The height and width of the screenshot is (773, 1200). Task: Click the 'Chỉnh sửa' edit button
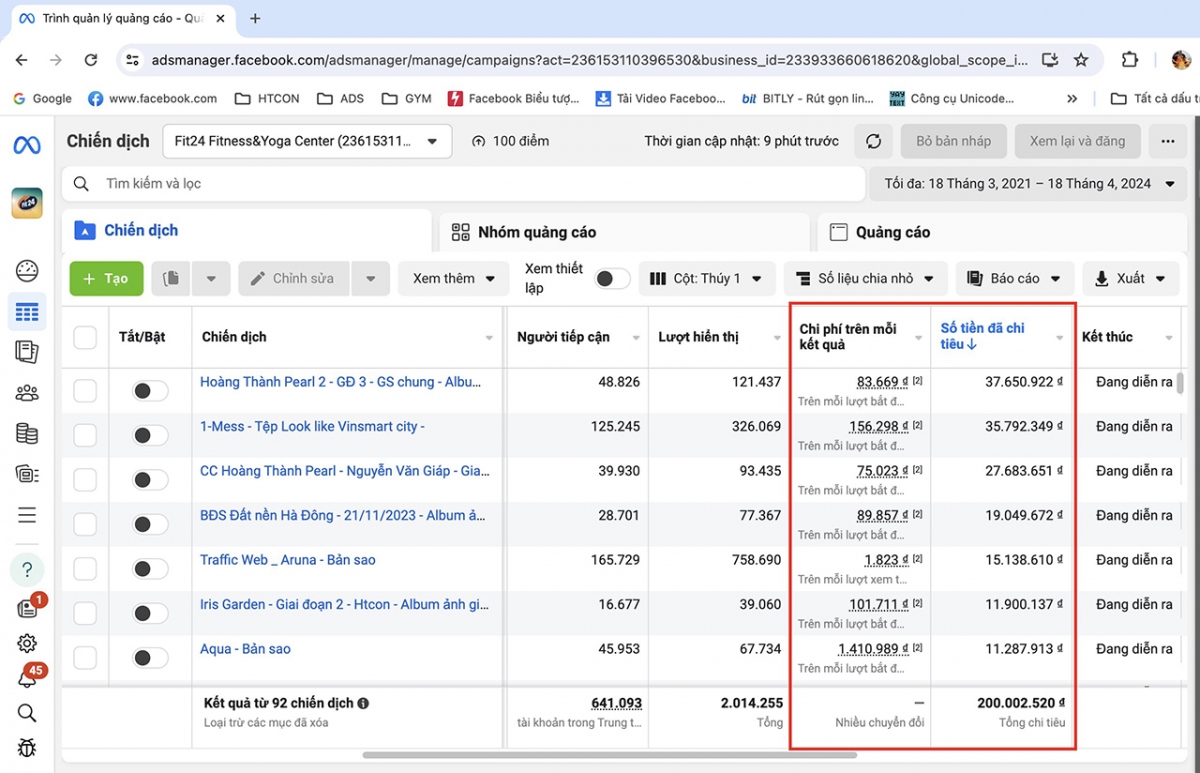(x=292, y=278)
